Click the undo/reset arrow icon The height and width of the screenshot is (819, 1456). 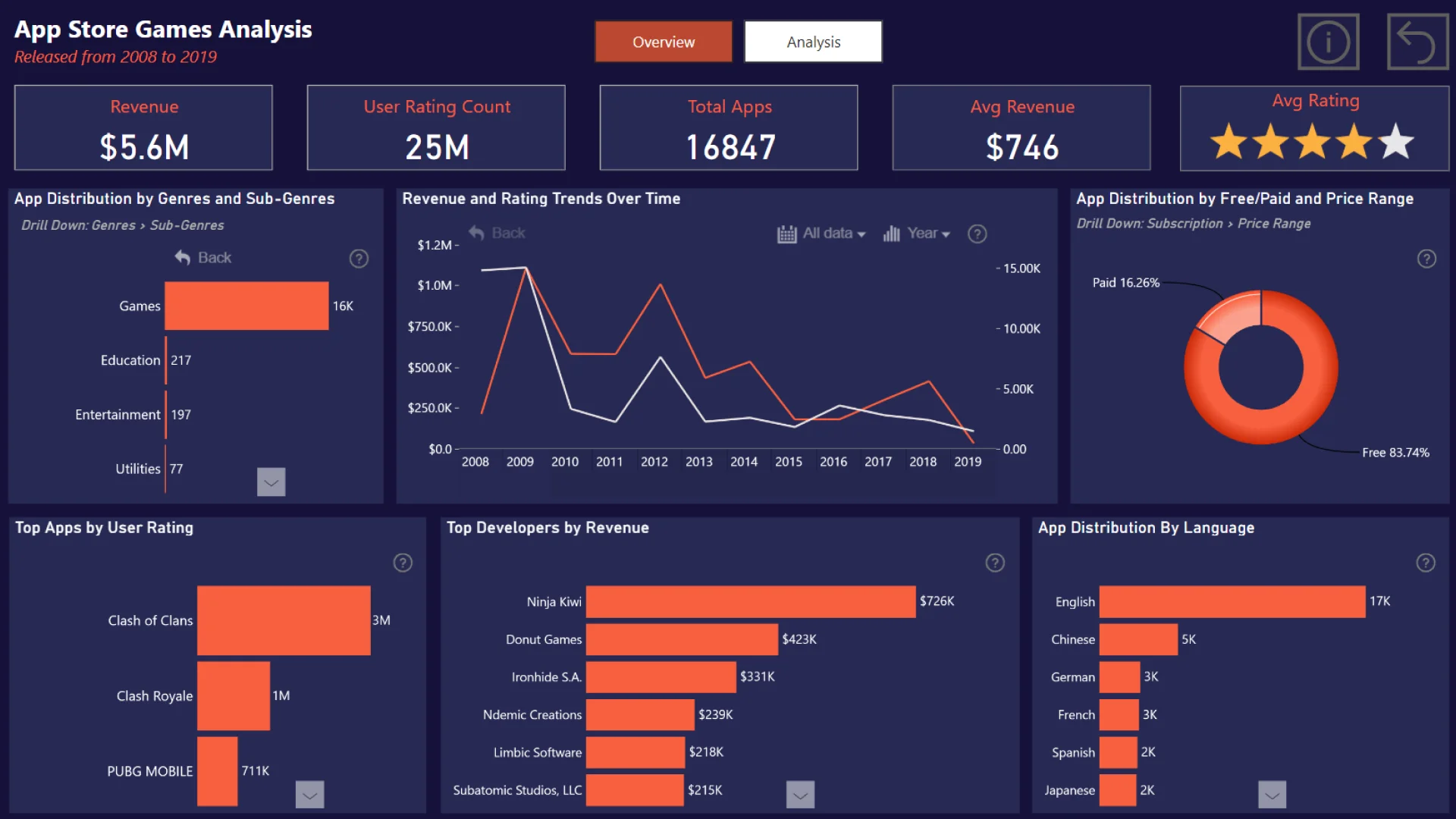(1417, 42)
